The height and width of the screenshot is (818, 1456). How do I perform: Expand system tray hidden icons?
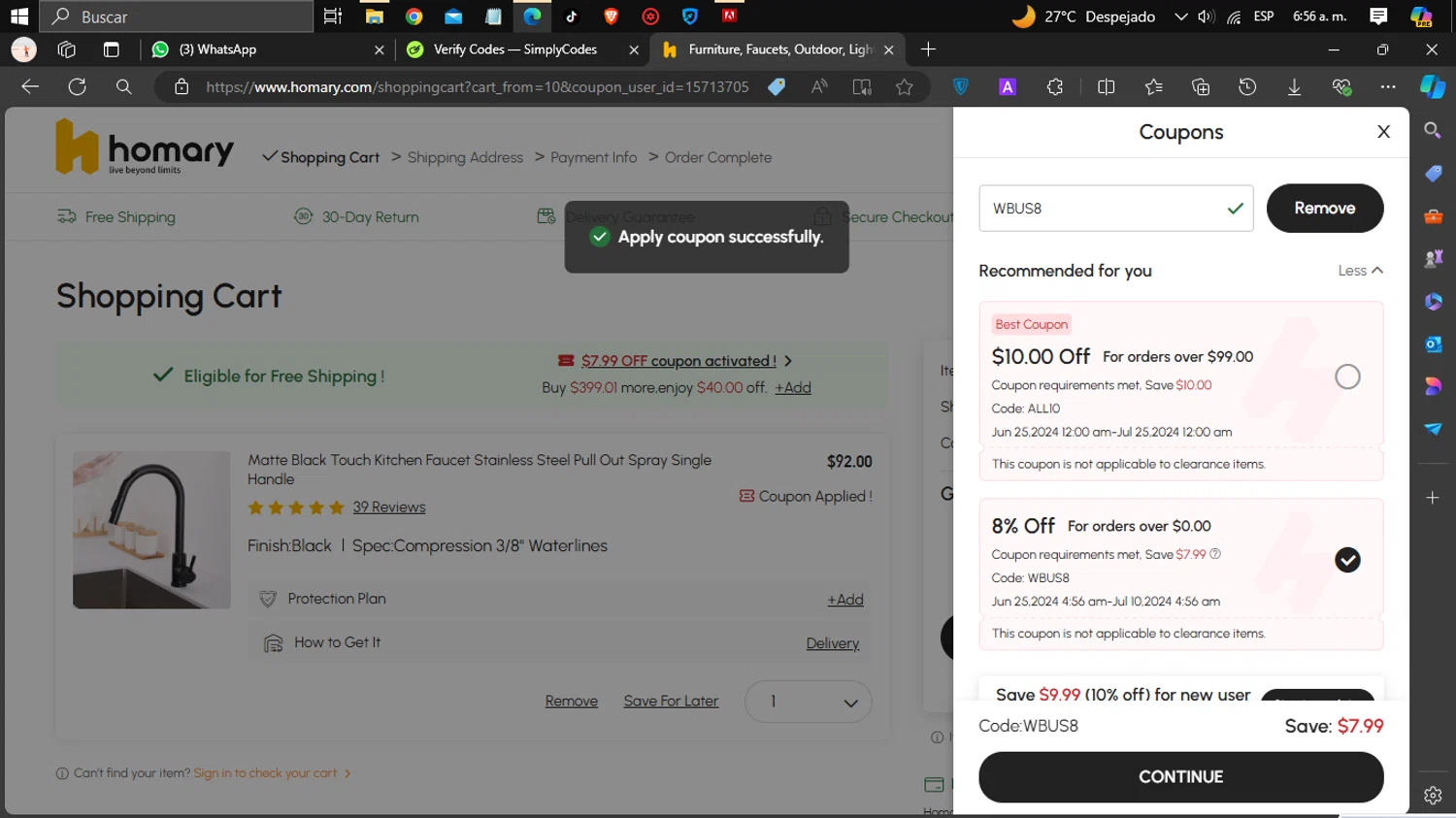point(1180,16)
